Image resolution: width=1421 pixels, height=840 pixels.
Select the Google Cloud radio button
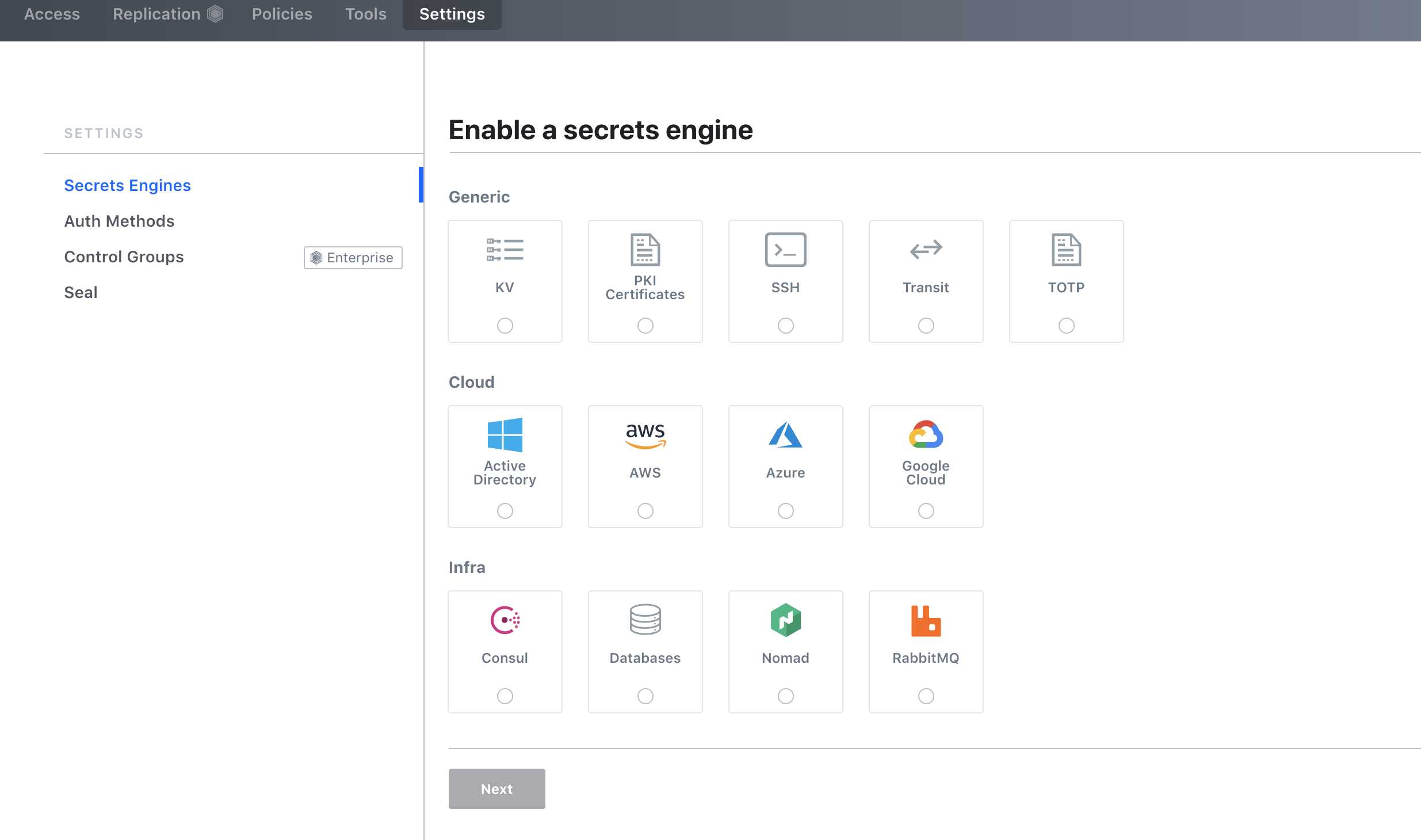coord(926,511)
